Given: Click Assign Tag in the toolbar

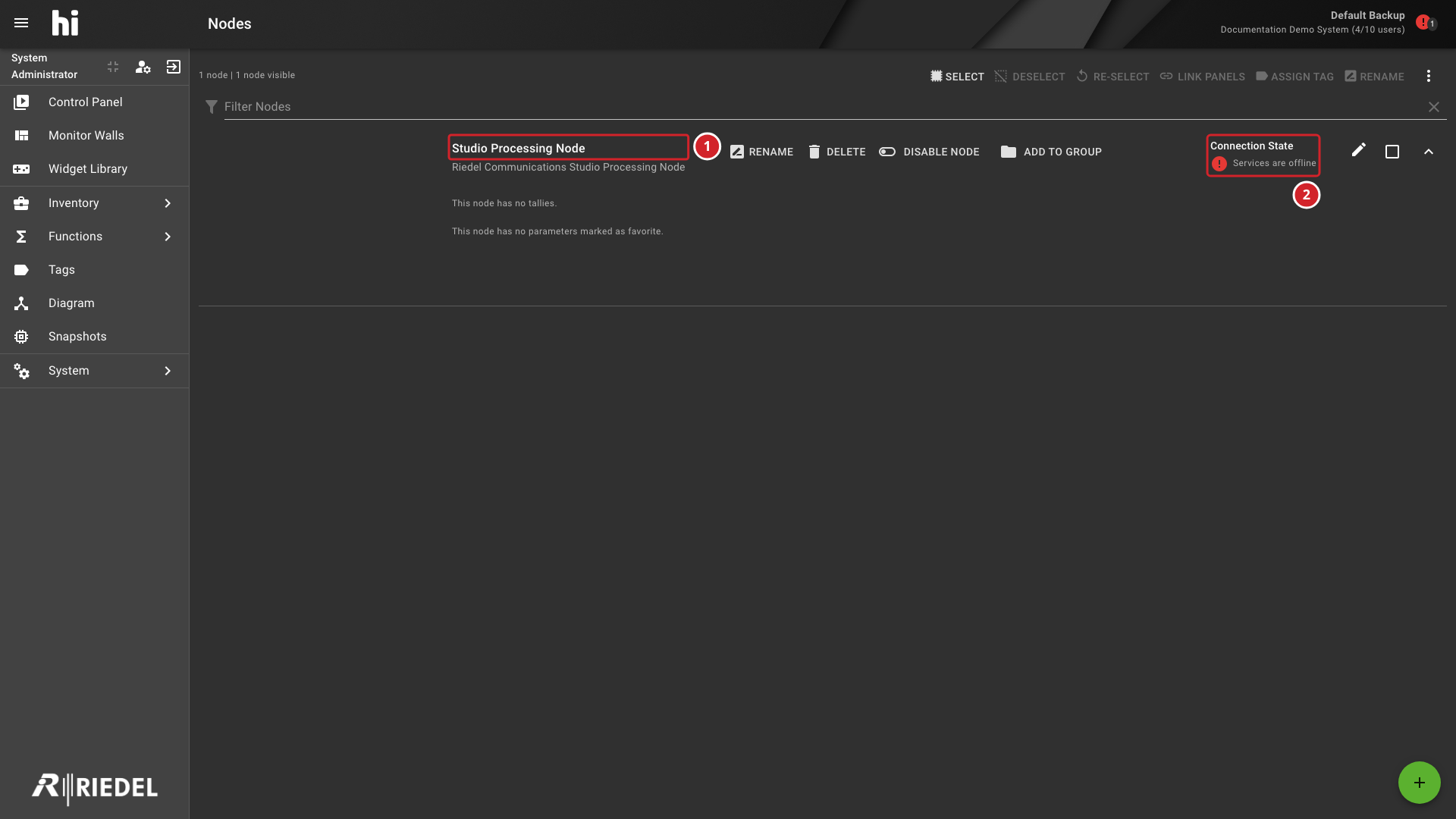Looking at the screenshot, I should [1294, 77].
